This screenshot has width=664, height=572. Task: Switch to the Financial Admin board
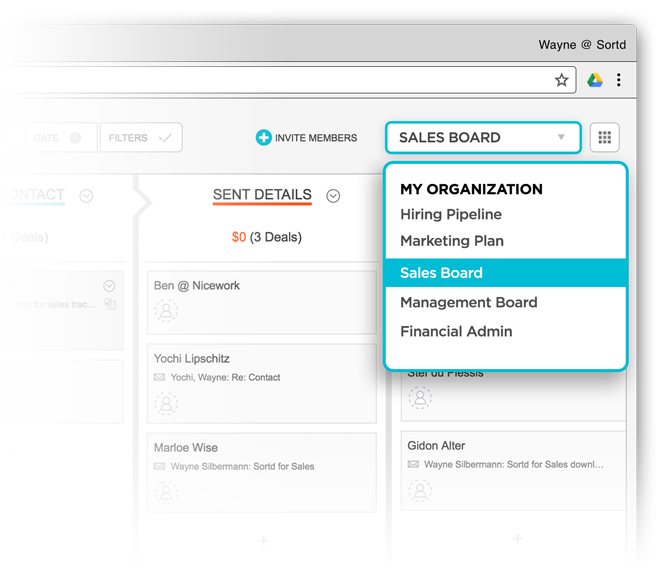pyautogui.click(x=456, y=331)
